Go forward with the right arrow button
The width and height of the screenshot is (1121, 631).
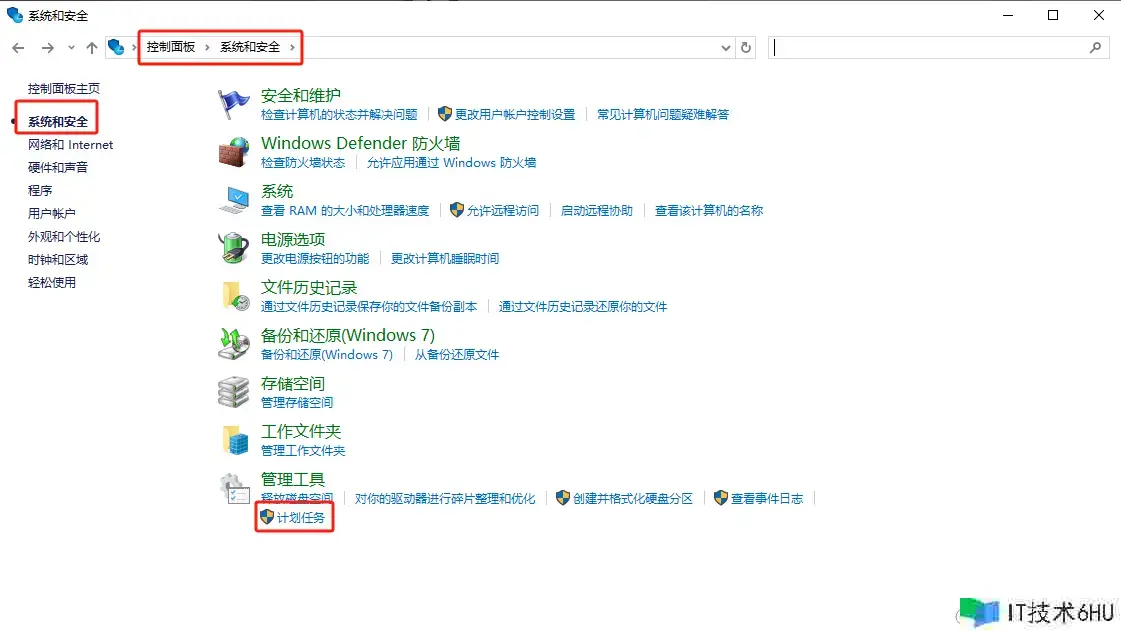coord(47,48)
